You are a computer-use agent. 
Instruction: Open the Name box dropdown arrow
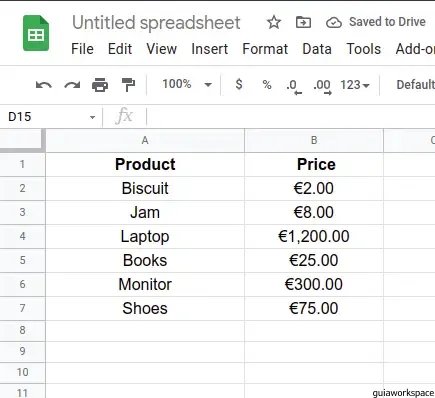click(92, 117)
